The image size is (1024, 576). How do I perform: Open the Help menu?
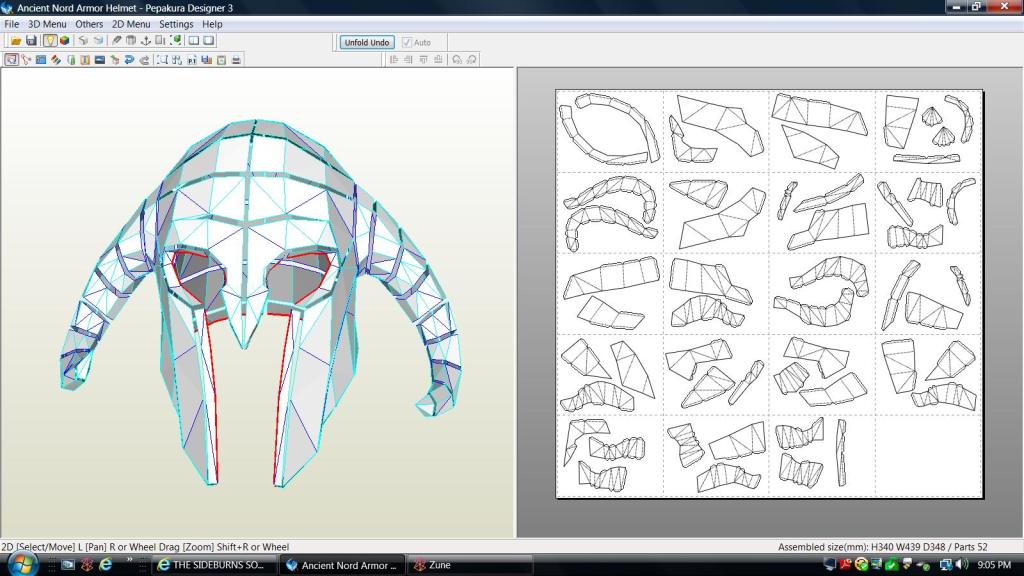click(212, 24)
